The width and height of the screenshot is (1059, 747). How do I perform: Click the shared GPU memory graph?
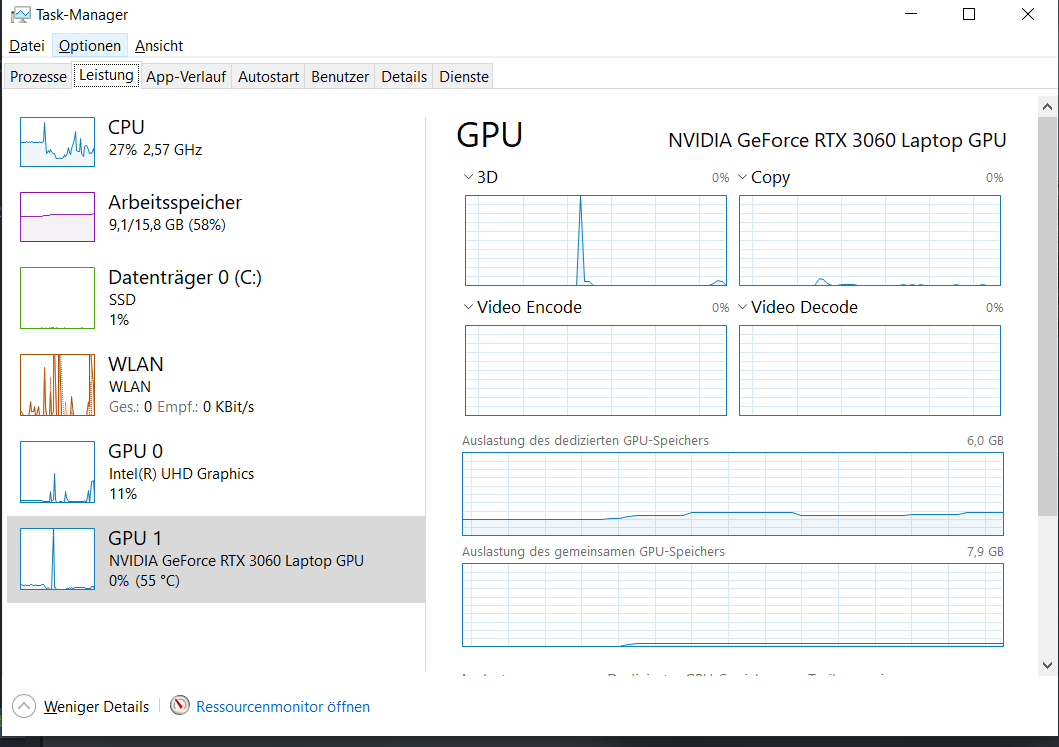[733, 604]
